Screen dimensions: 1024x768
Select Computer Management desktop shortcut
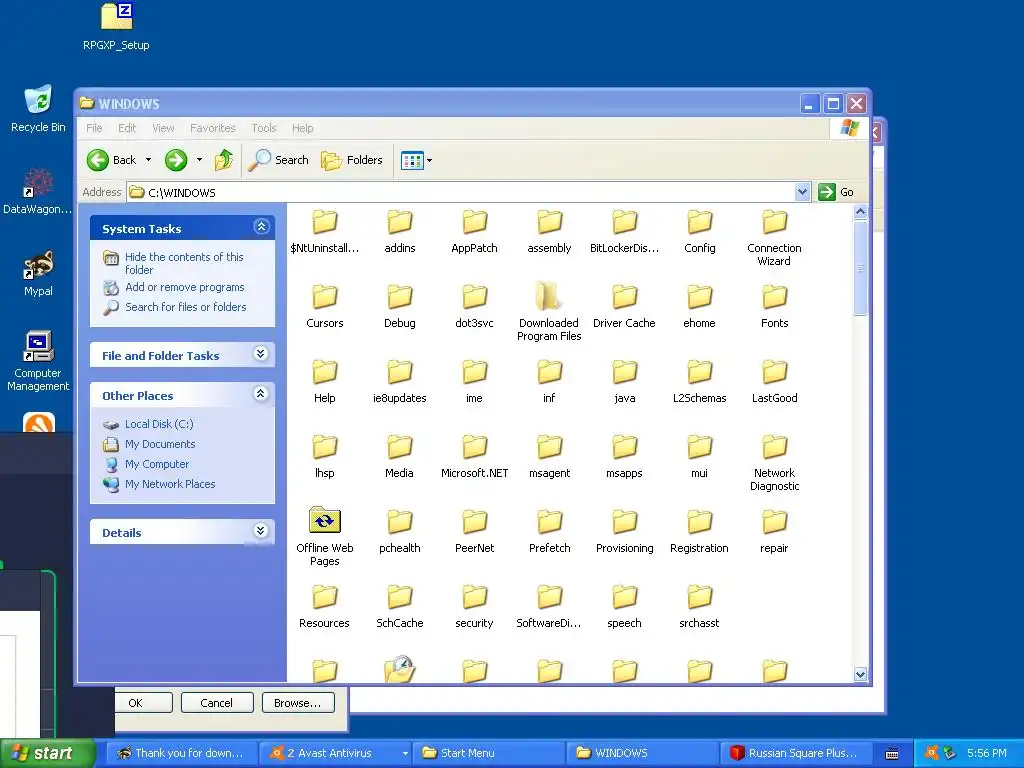coord(39,361)
